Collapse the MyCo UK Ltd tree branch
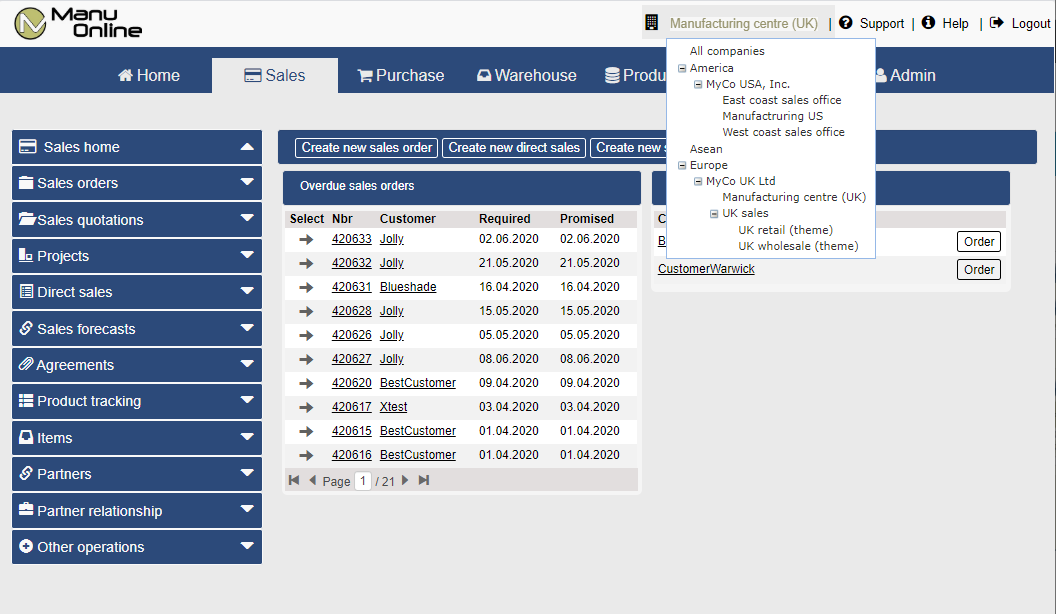The width and height of the screenshot is (1056, 614). tap(697, 181)
